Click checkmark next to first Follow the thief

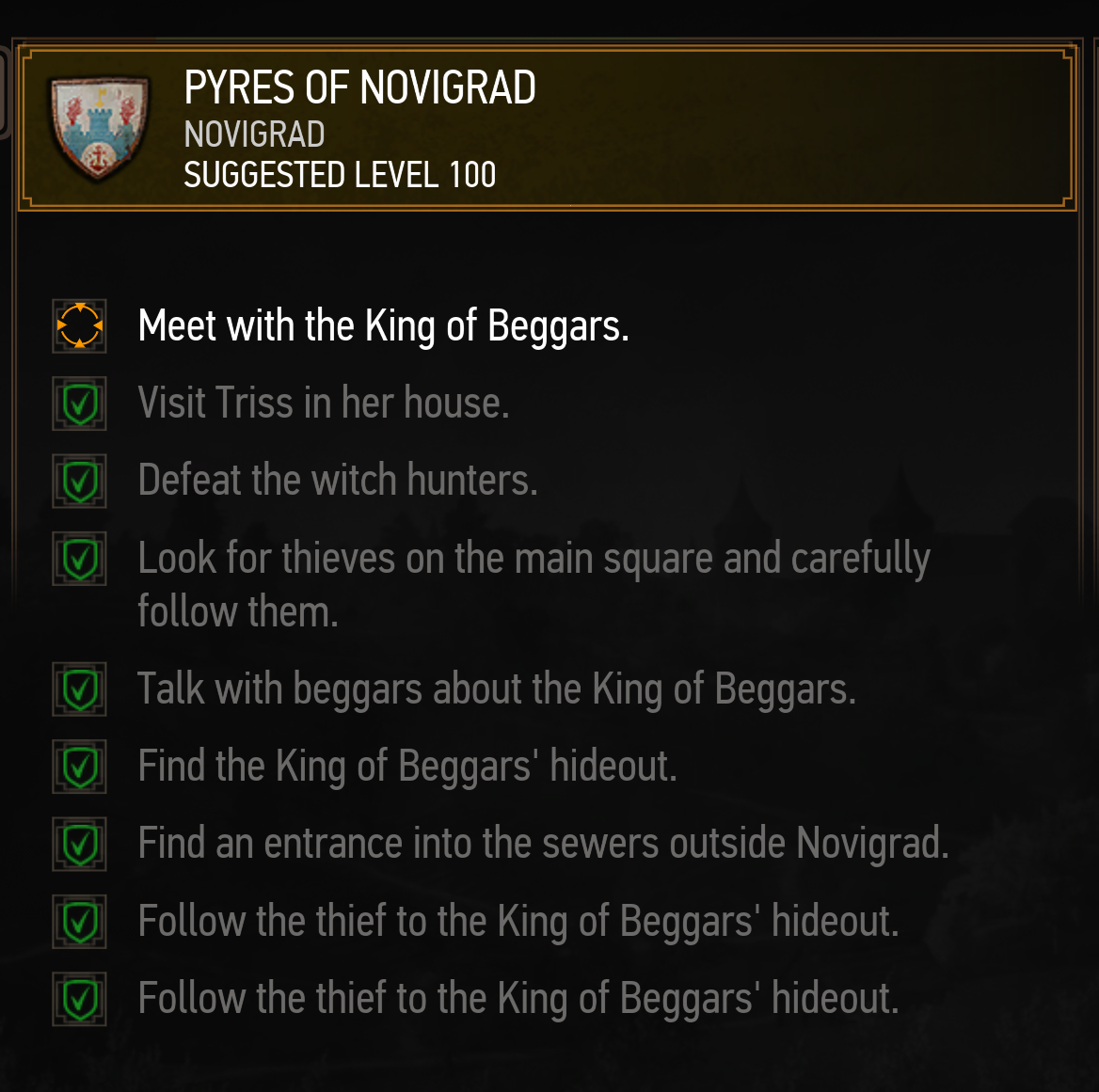[79, 922]
